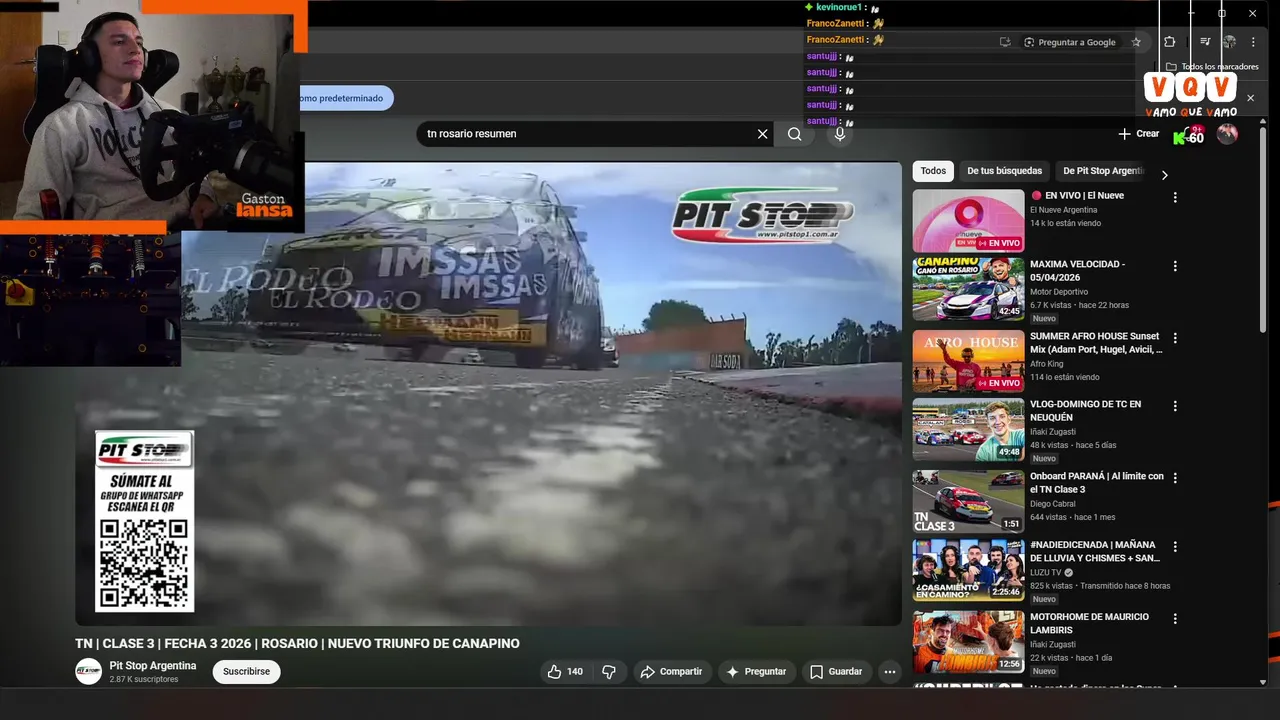Open options for 'Onboard PARANÁ' video
This screenshot has width=1280, height=720.
point(1175,478)
